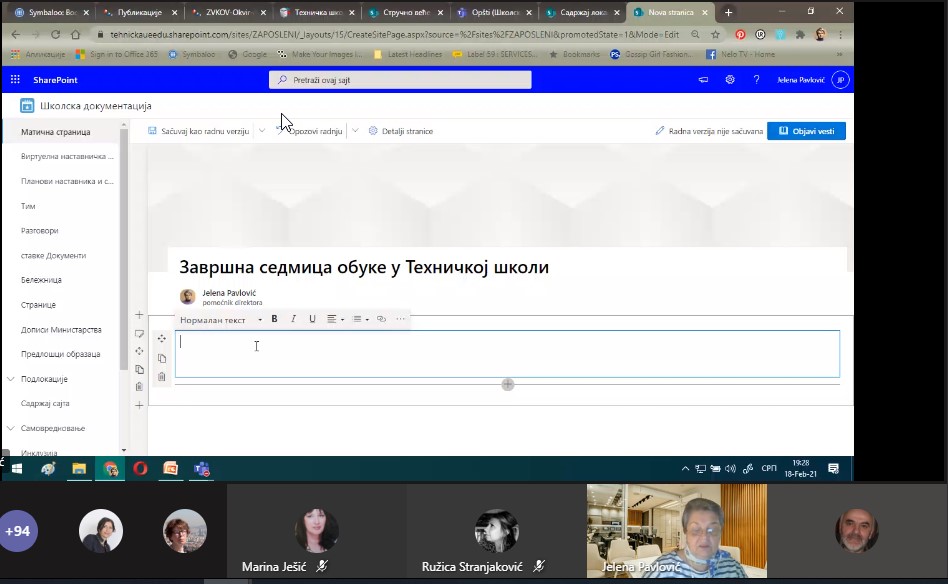This screenshot has width=948, height=584.
Task: Open the SharePoint app launcher grid
Action: [x=15, y=80]
